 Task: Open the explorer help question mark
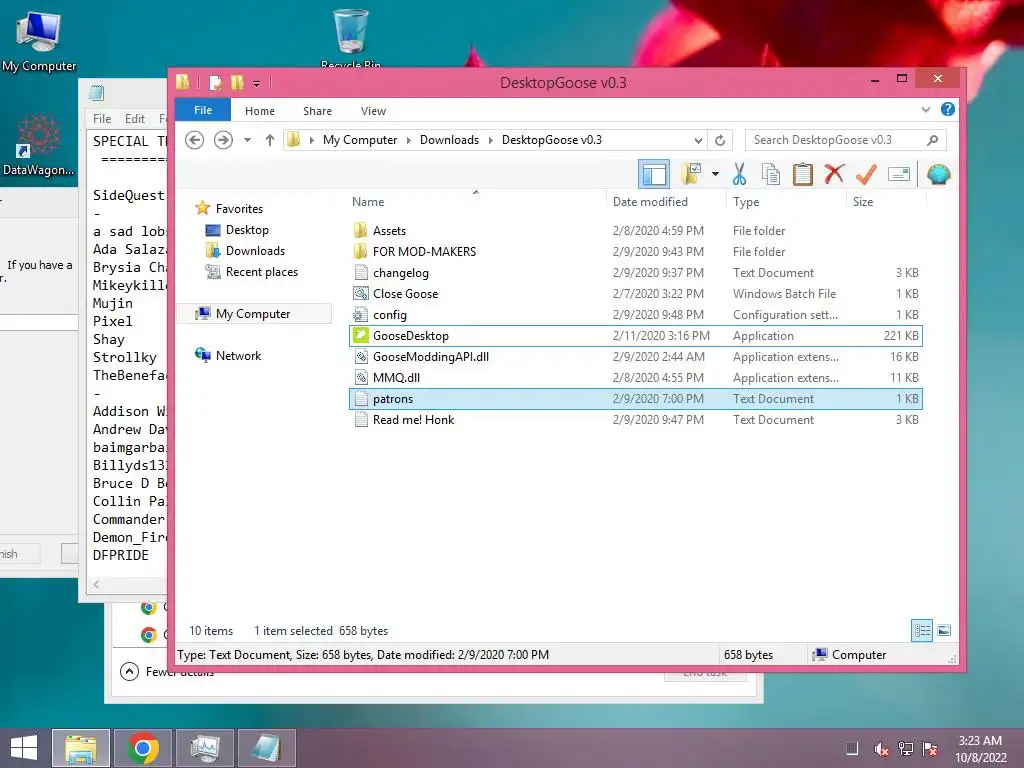point(948,109)
